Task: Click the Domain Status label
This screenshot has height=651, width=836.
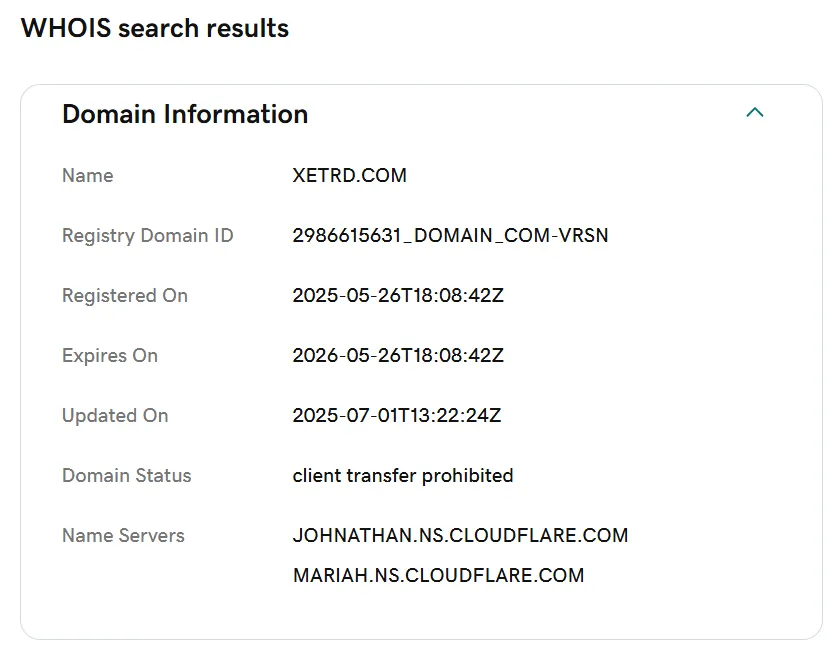Action: point(126,476)
